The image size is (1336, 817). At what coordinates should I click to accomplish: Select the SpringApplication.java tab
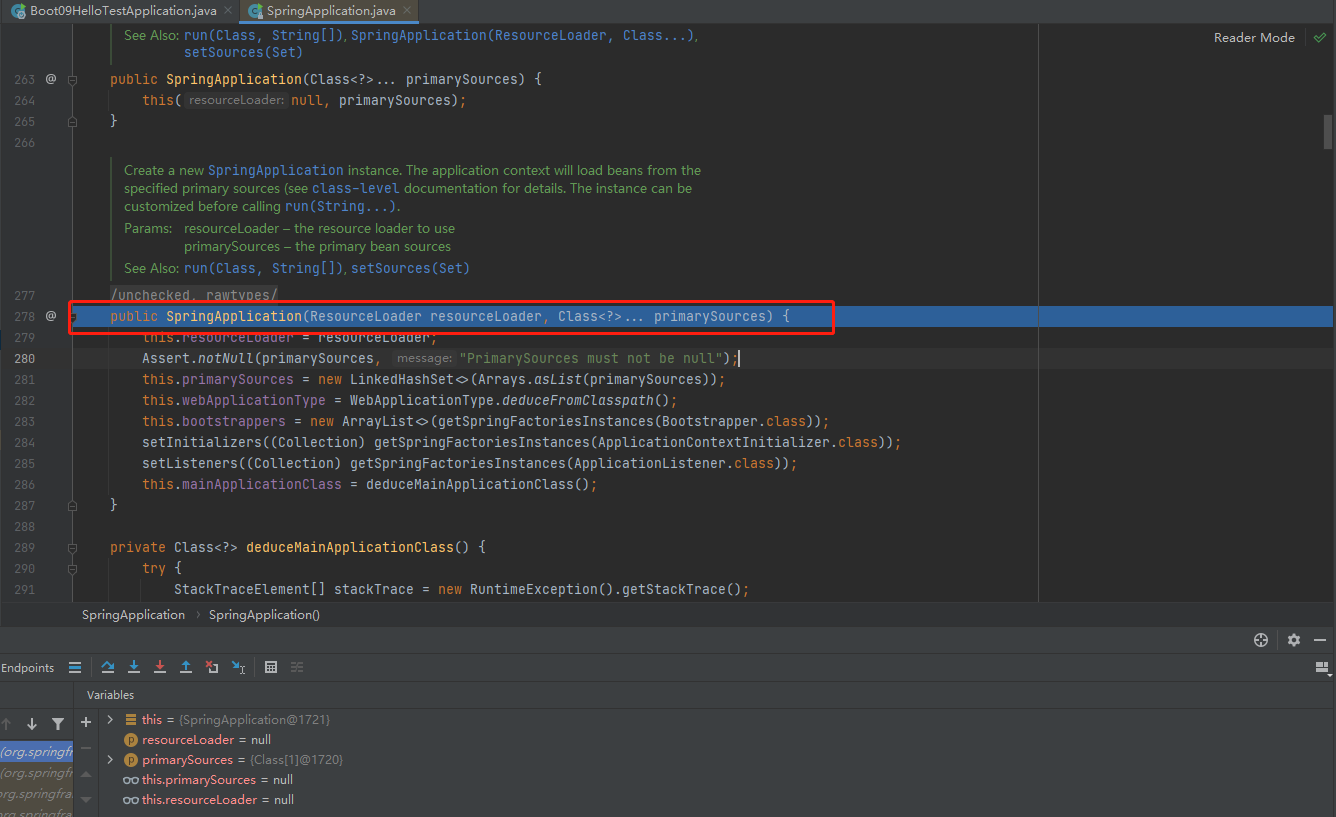coord(330,11)
